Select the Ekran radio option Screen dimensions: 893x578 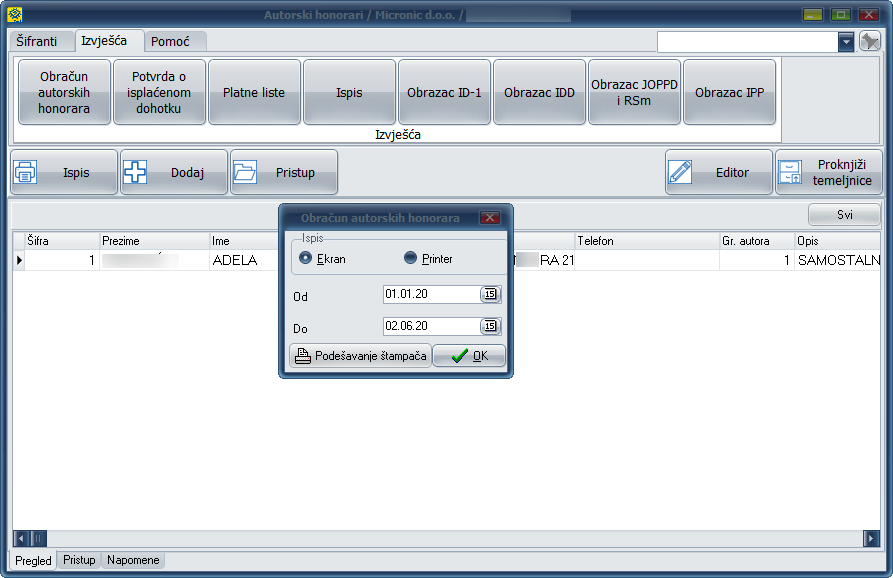pyautogui.click(x=306, y=258)
